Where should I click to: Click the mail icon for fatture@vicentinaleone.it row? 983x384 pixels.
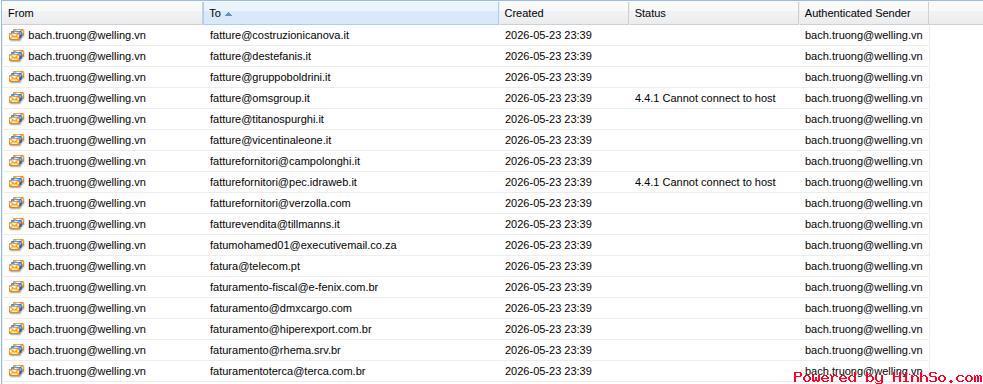point(16,140)
